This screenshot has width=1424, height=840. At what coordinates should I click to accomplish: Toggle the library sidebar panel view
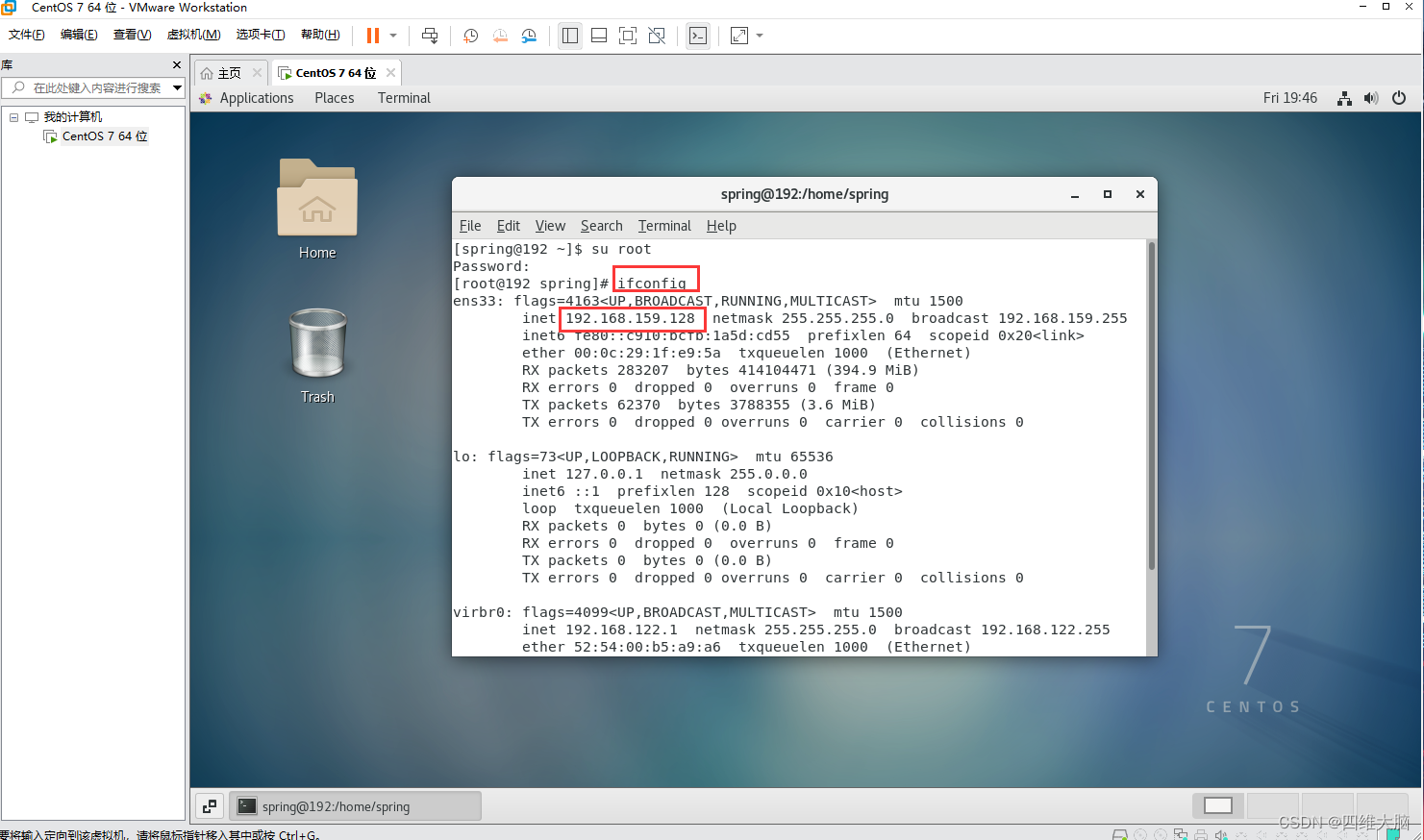tap(570, 36)
